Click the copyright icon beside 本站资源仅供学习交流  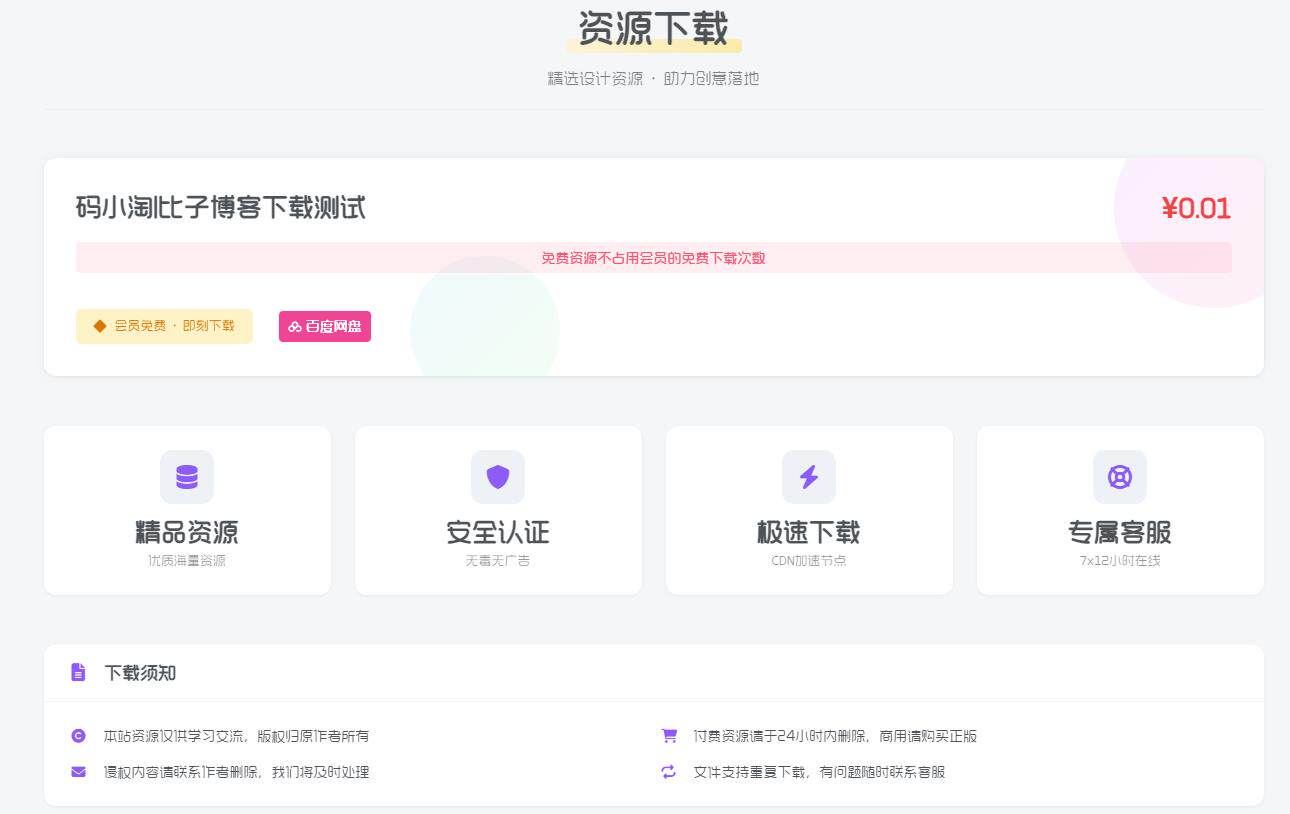tap(78, 736)
